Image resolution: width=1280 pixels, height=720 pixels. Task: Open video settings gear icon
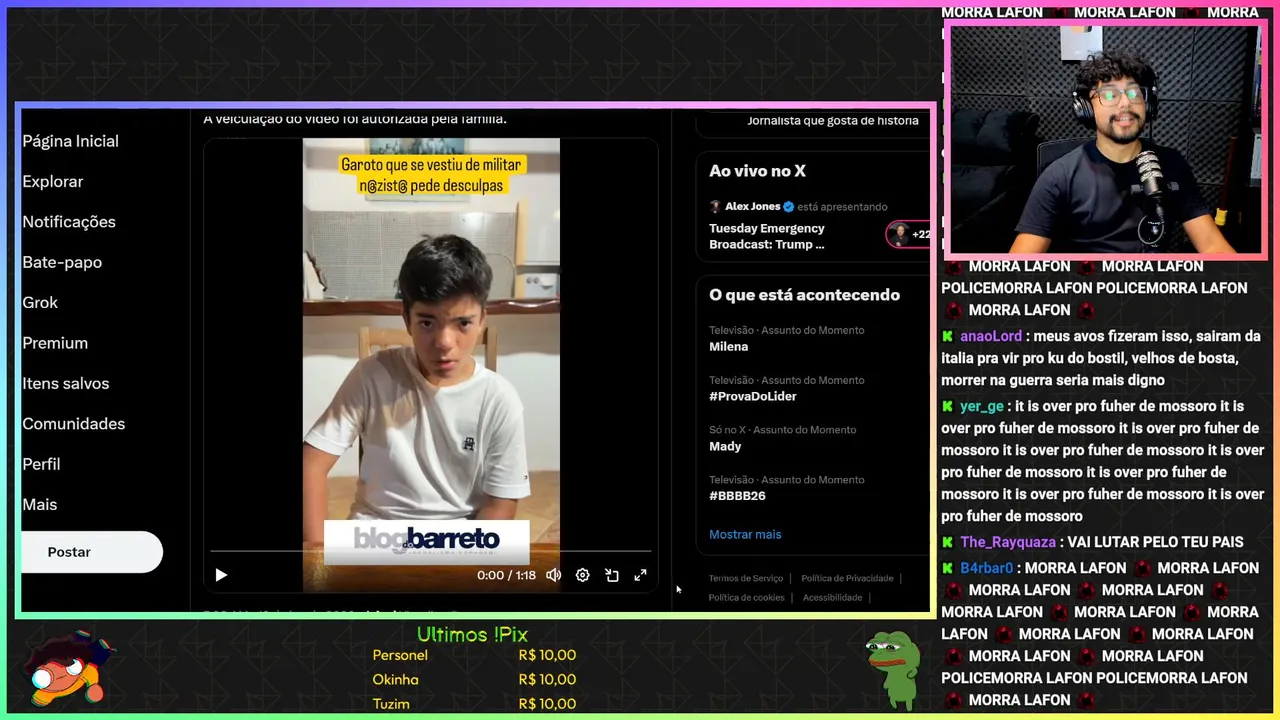pyautogui.click(x=582, y=575)
